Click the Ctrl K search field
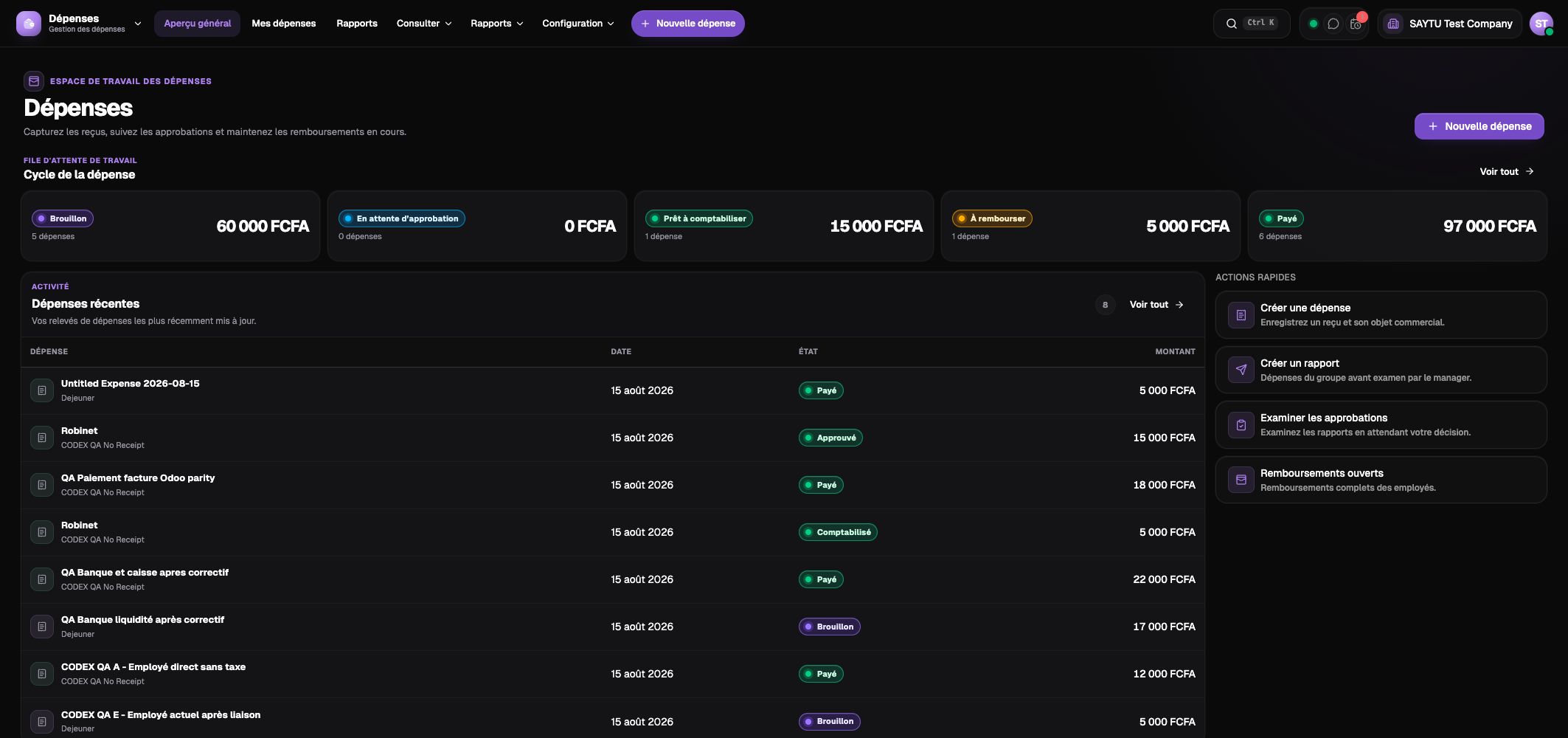Screen dimensions: 1568x738 pyautogui.click(x=1252, y=24)
